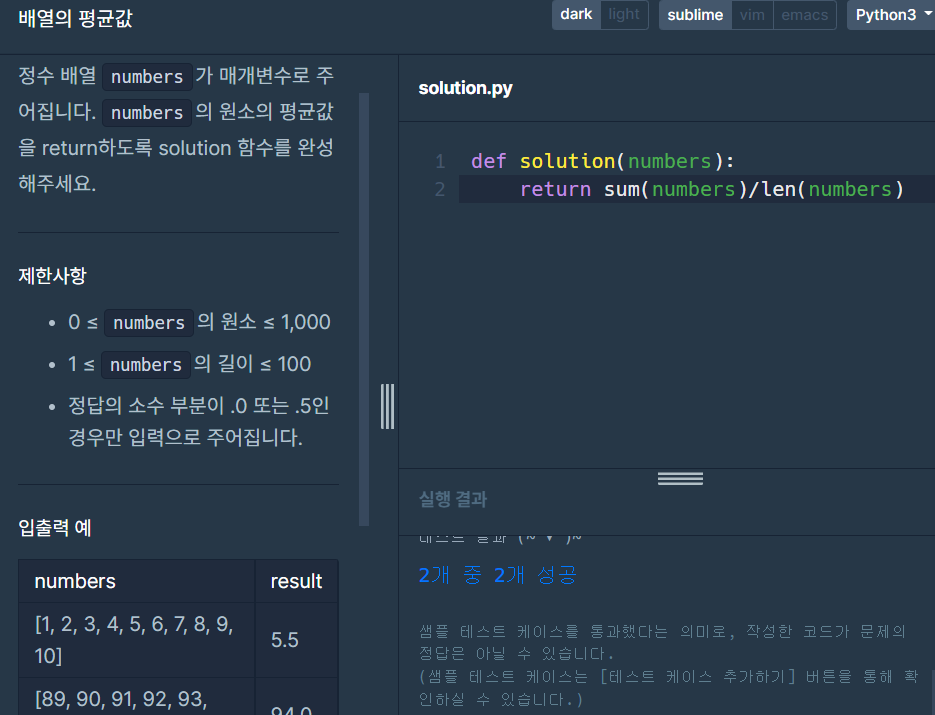Switch editor theme to dark
This screenshot has height=715, width=935.
(576, 14)
